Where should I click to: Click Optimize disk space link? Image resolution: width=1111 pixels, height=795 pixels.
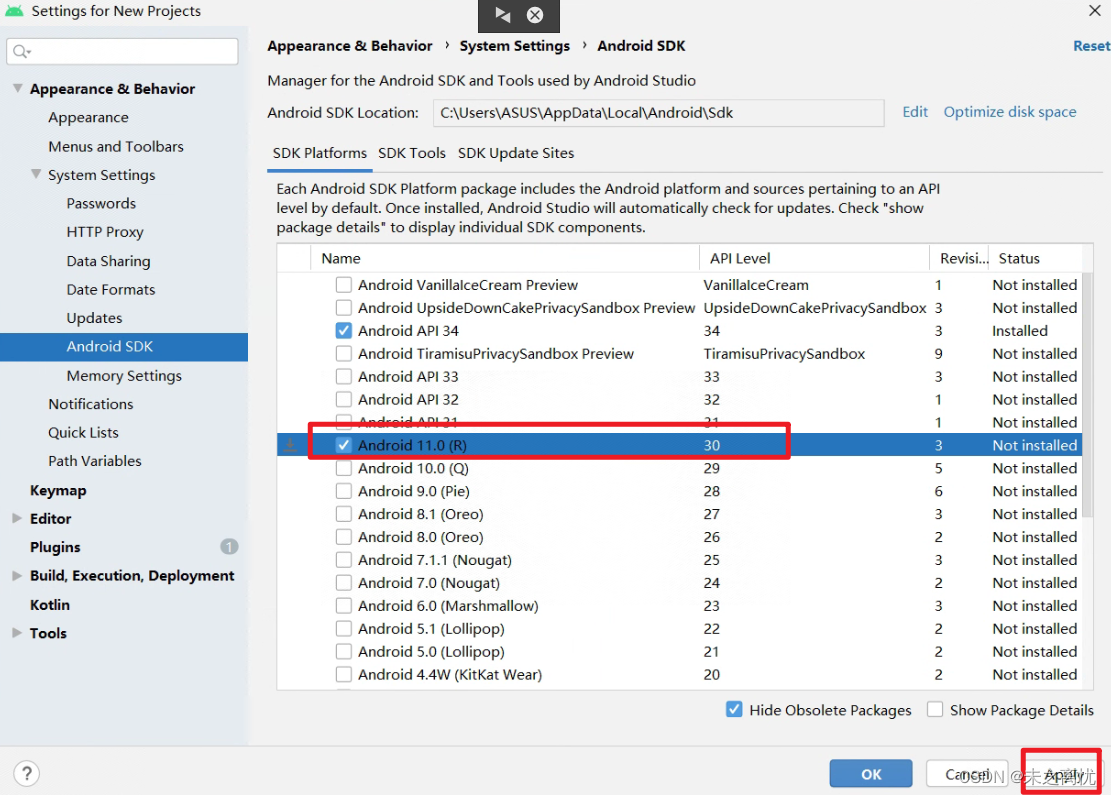pyautogui.click(x=1010, y=112)
